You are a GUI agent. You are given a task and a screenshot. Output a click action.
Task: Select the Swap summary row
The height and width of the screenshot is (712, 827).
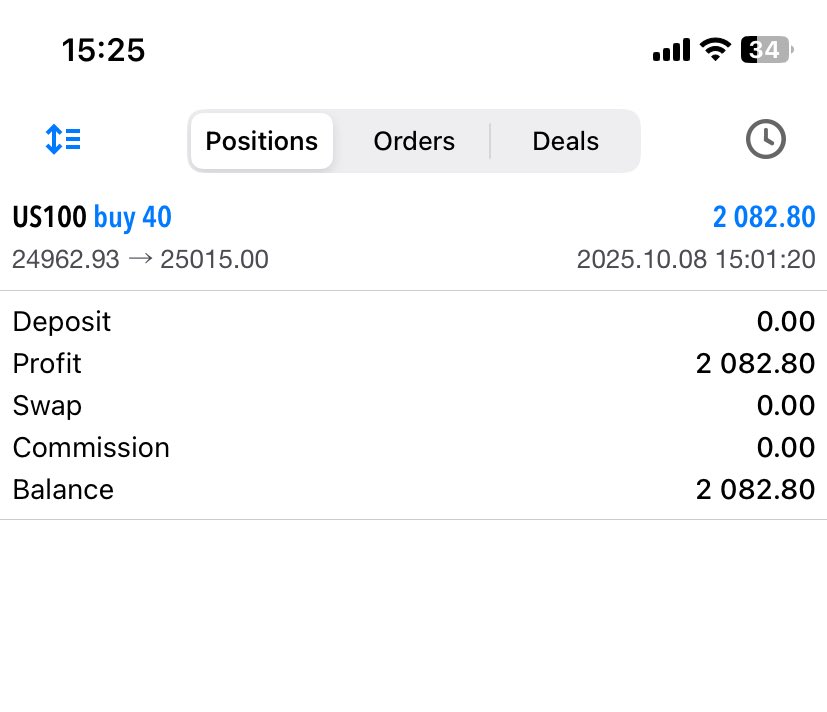[x=414, y=406]
